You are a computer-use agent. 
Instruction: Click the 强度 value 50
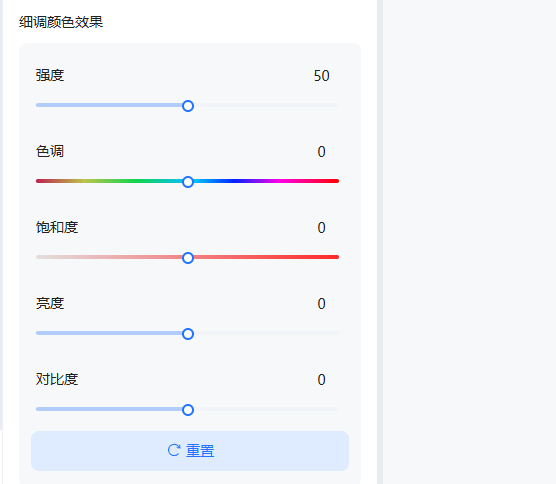(x=322, y=76)
